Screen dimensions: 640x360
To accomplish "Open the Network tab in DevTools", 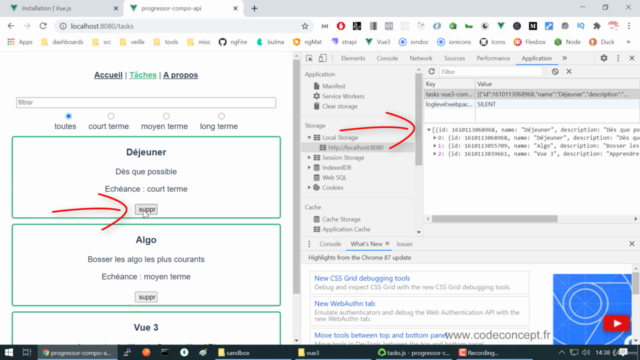I will coord(421,58).
